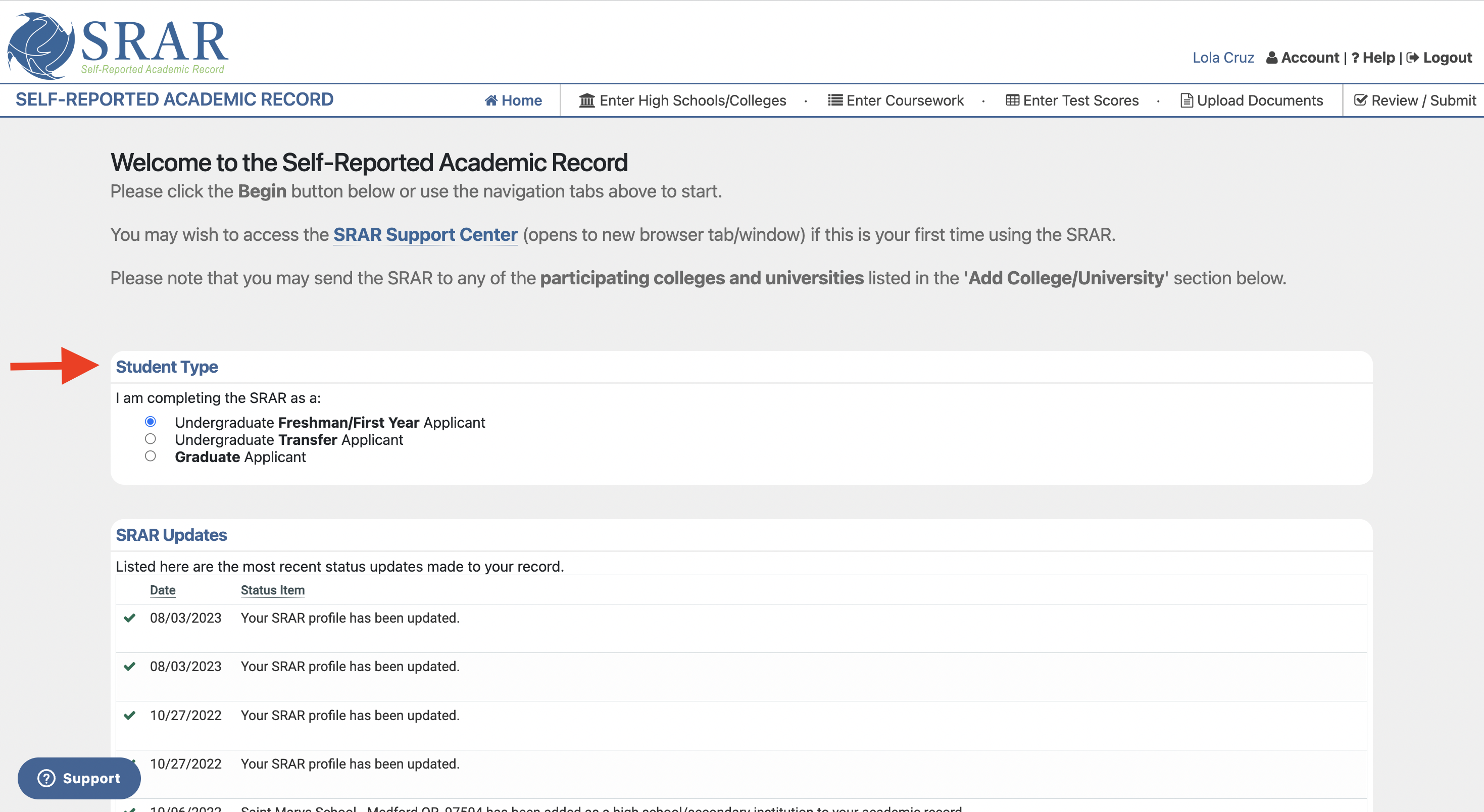
Task: Click the Help link in the header
Action: click(1377, 58)
